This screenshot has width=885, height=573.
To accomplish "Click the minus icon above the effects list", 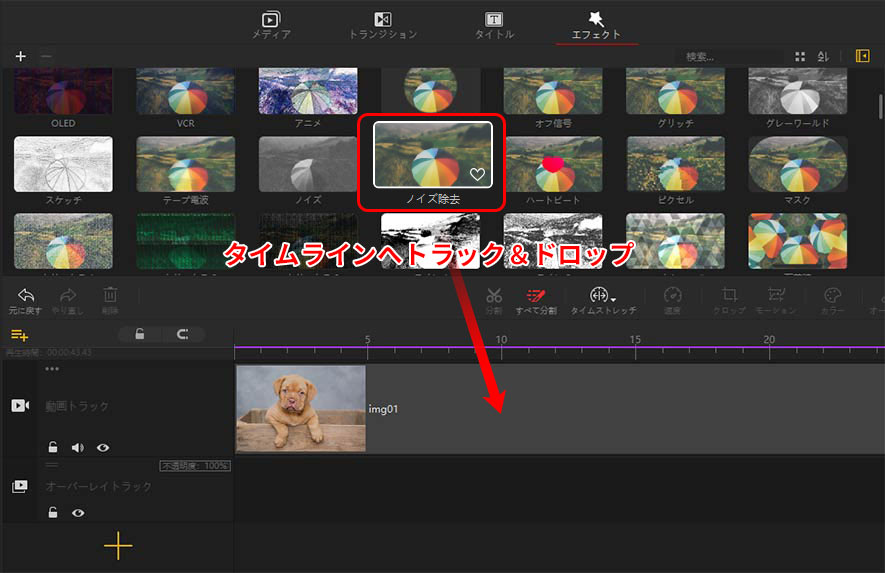I will 46,56.
